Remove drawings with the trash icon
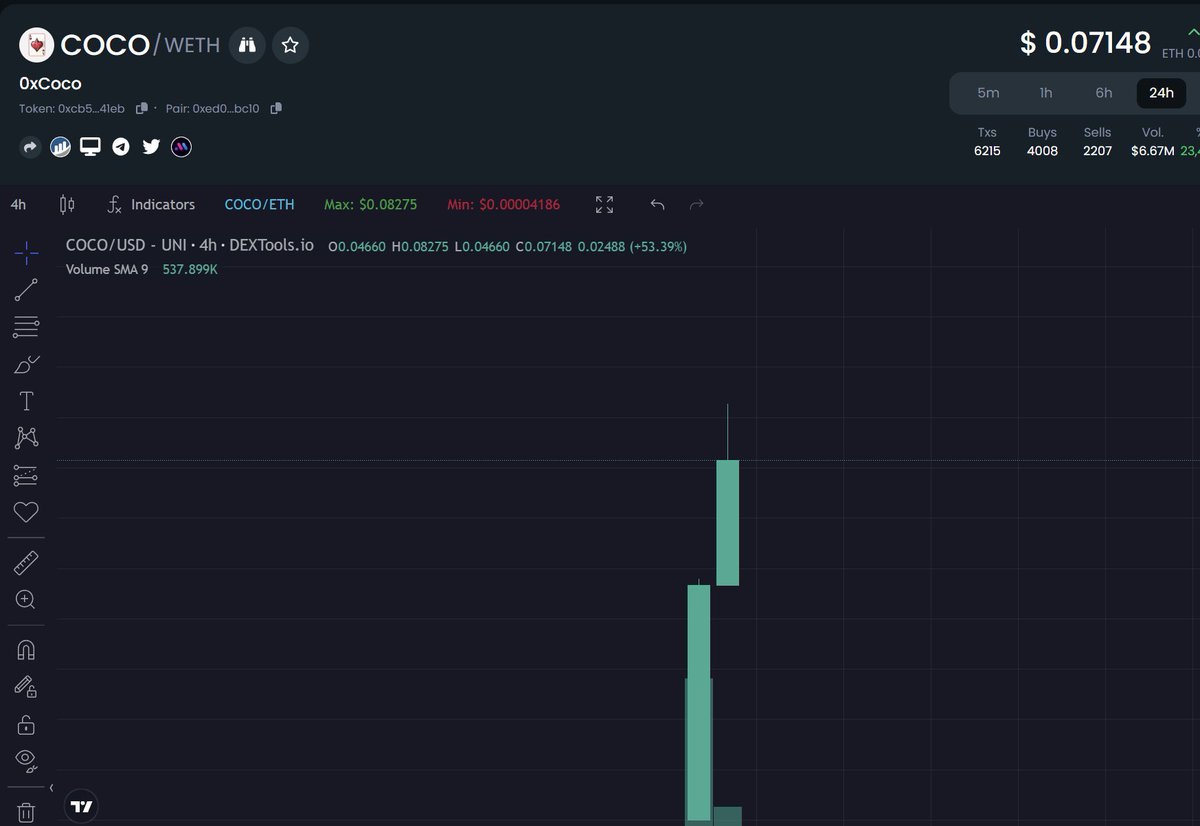This screenshot has height=826, width=1200. click(26, 812)
